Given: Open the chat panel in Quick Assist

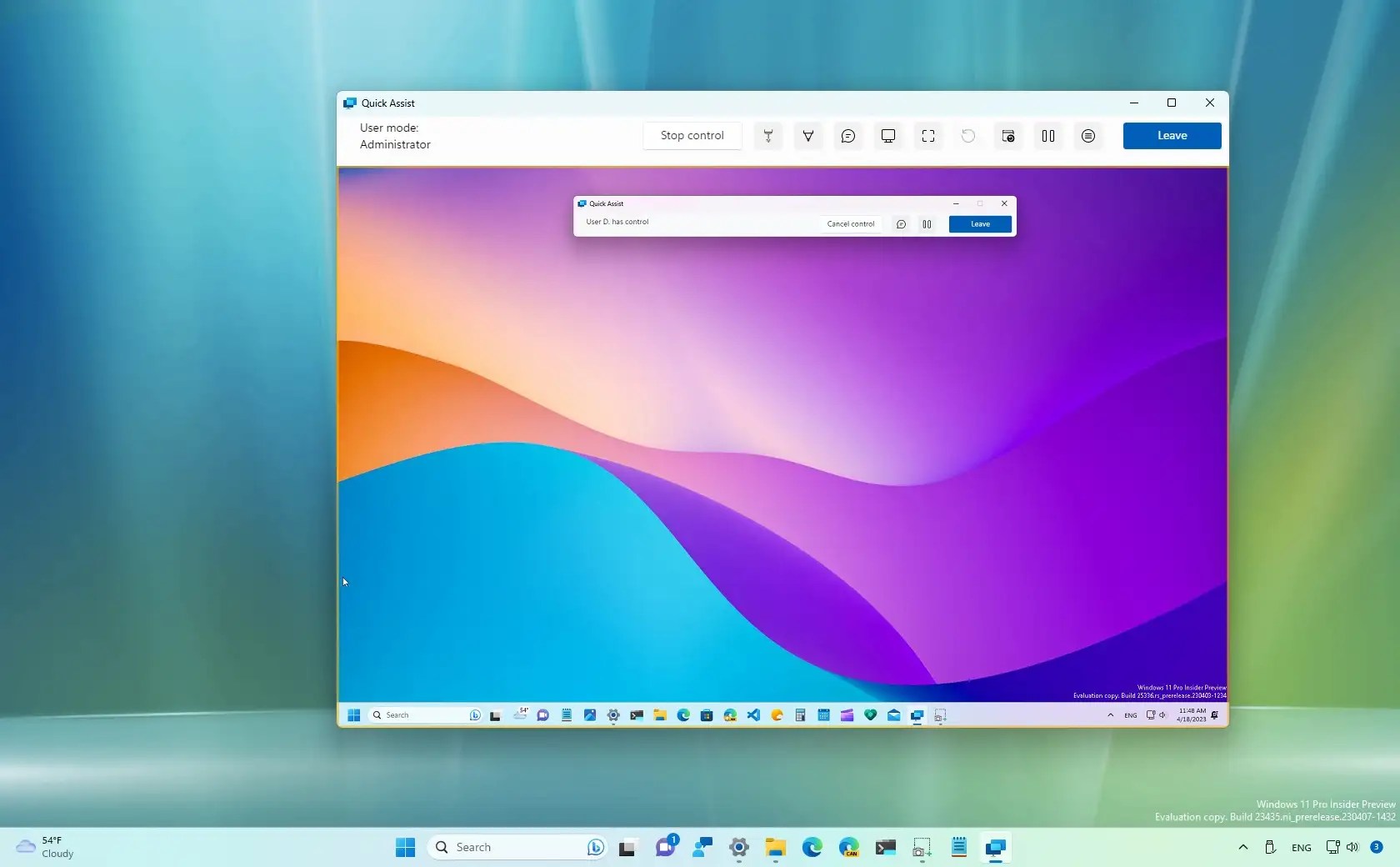Looking at the screenshot, I should coord(848,136).
